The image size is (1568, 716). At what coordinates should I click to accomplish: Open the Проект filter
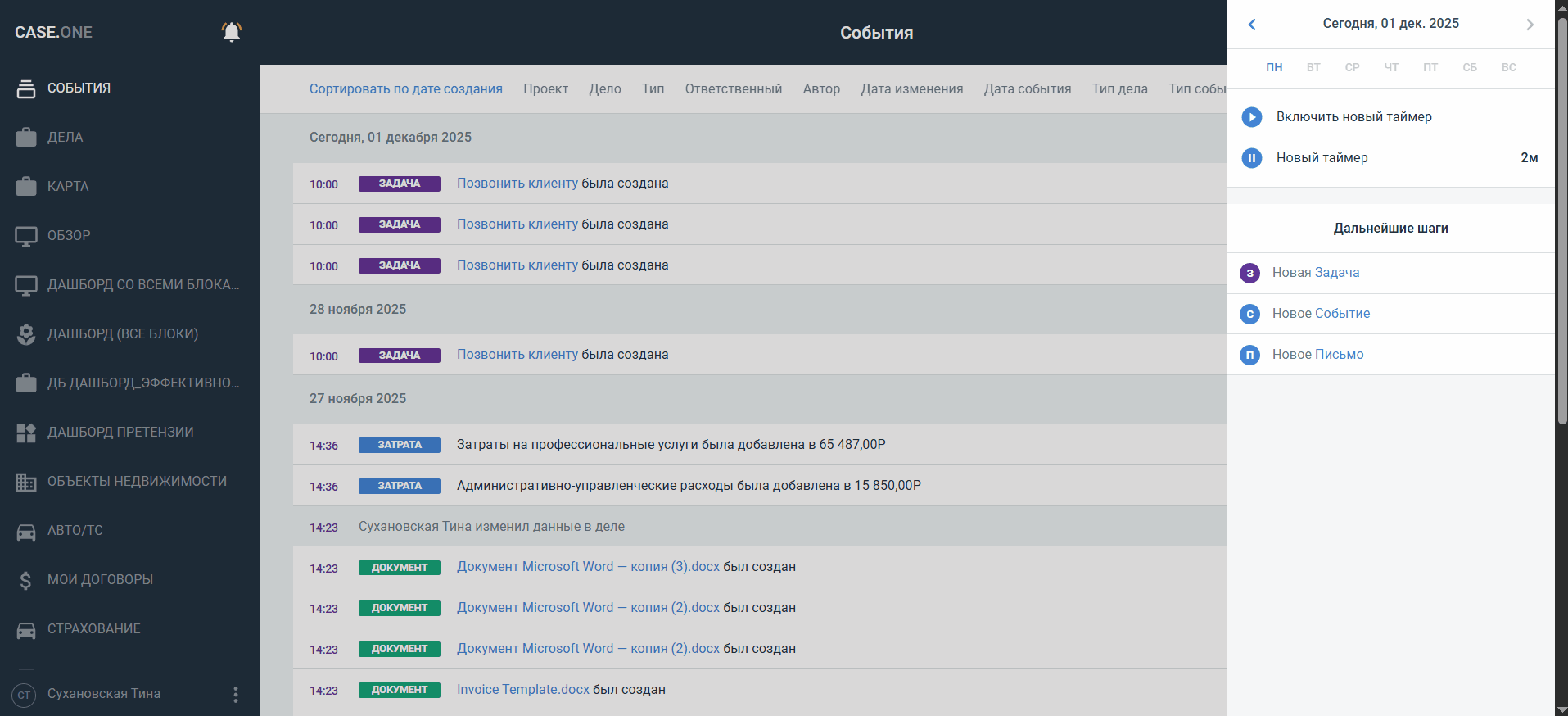pos(545,88)
